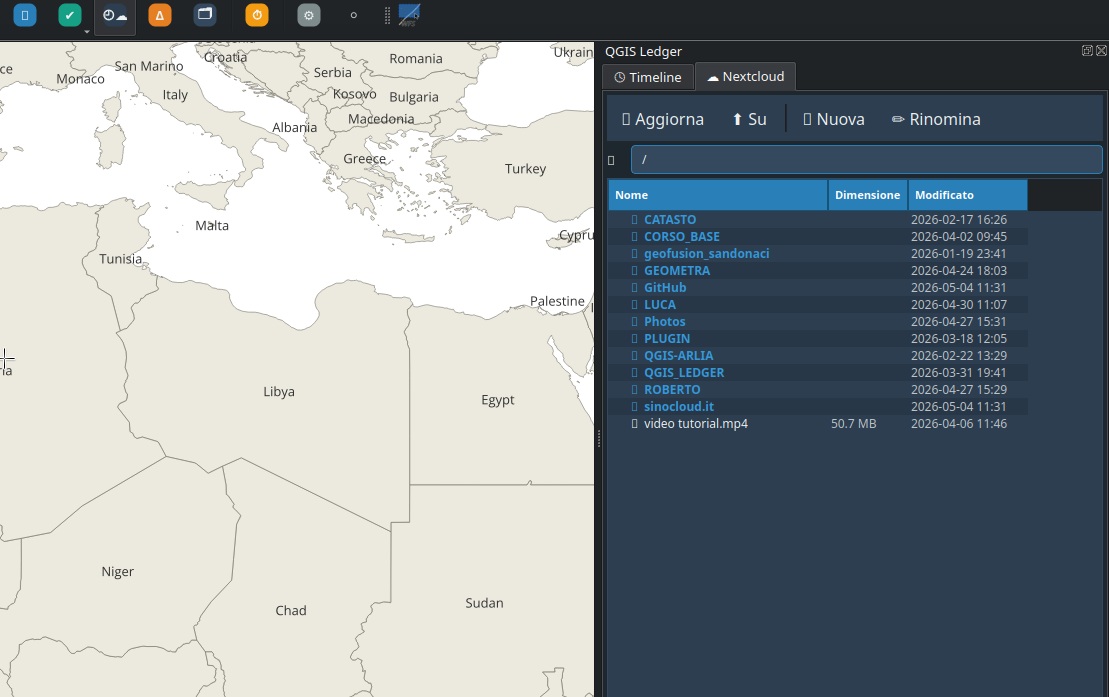Click the WFS select features icon
Image resolution: width=1109 pixels, height=697 pixels.
(x=409, y=15)
